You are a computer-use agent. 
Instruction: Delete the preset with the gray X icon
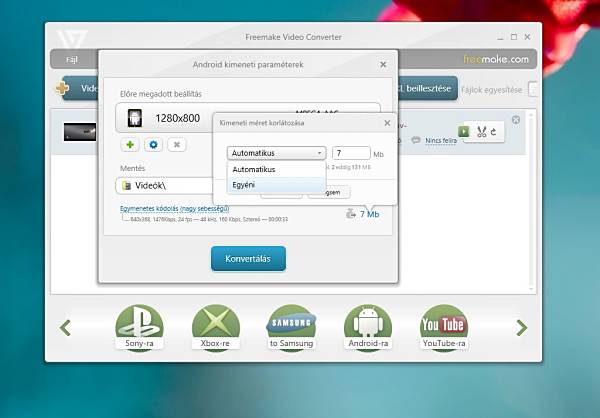click(x=177, y=145)
